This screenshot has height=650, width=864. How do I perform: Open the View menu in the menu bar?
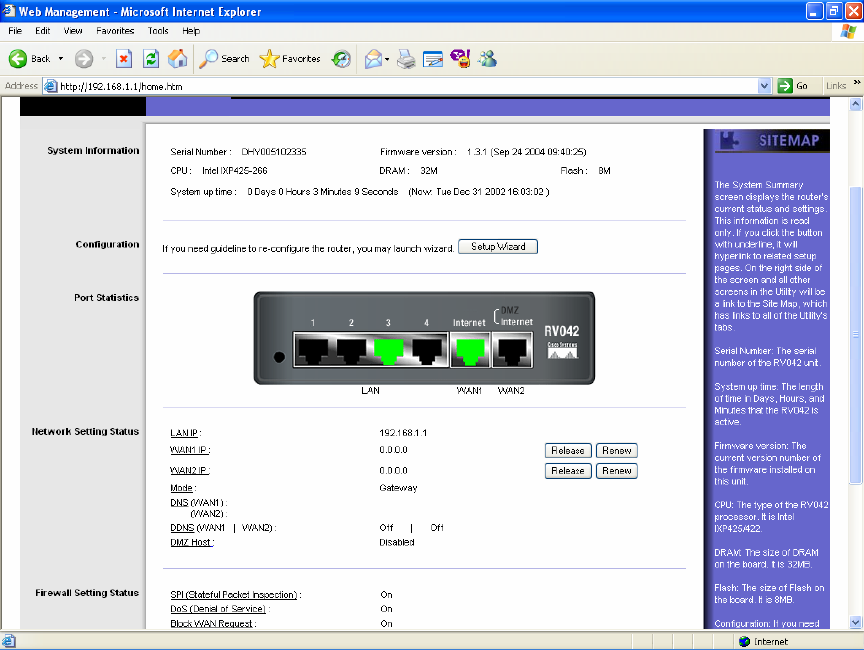(72, 31)
